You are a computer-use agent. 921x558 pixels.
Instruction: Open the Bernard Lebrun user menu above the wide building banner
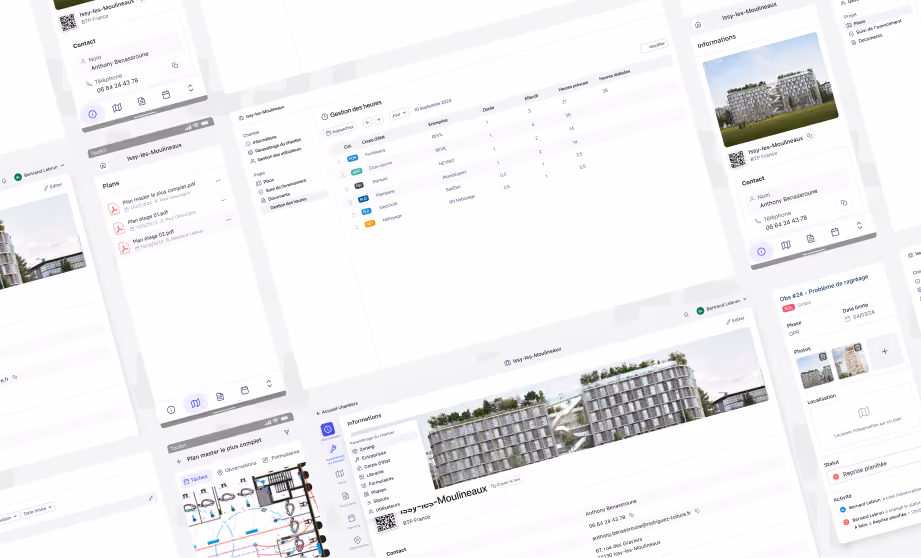click(x=722, y=305)
